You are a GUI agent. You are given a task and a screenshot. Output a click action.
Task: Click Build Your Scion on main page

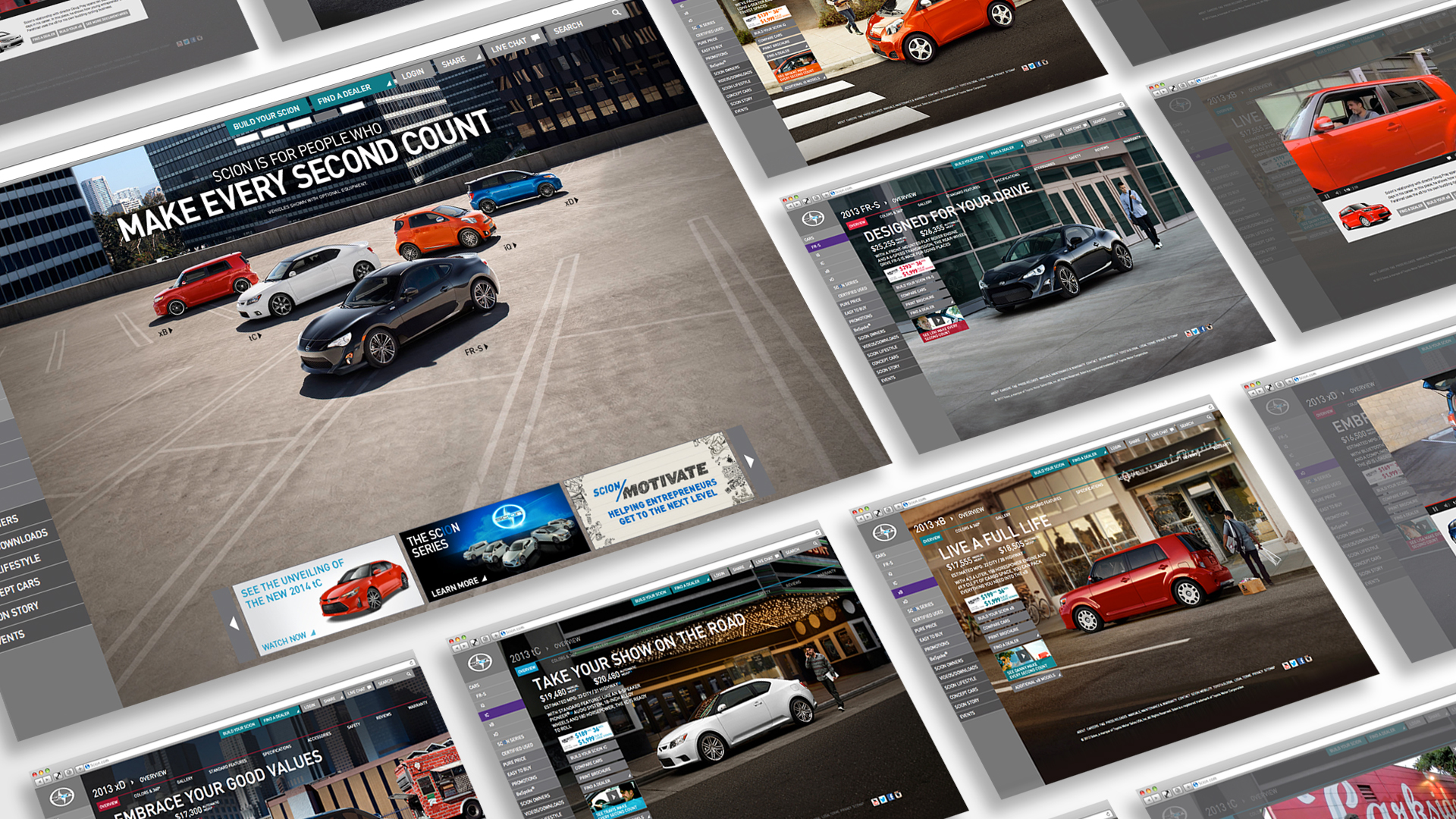tap(266, 118)
